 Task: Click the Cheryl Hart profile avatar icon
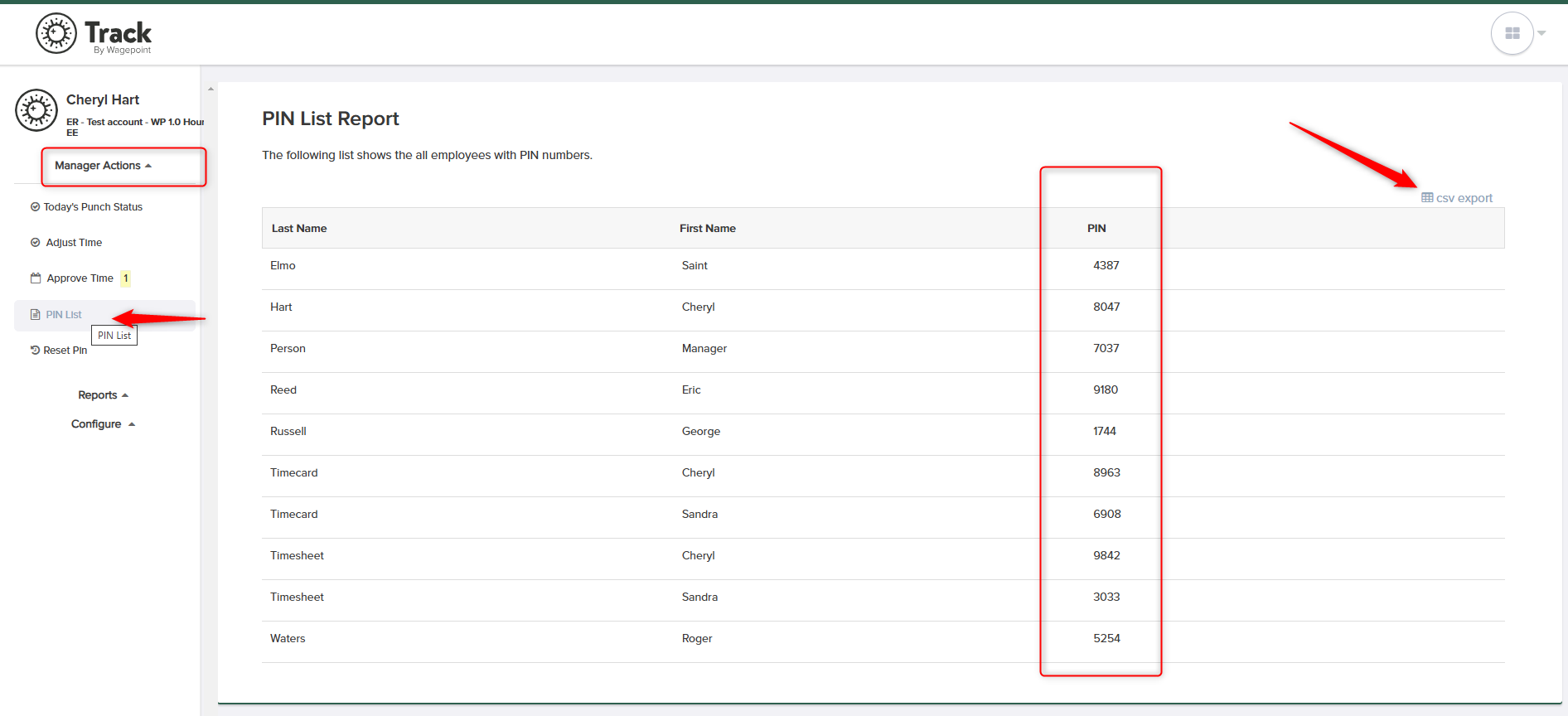point(36,110)
